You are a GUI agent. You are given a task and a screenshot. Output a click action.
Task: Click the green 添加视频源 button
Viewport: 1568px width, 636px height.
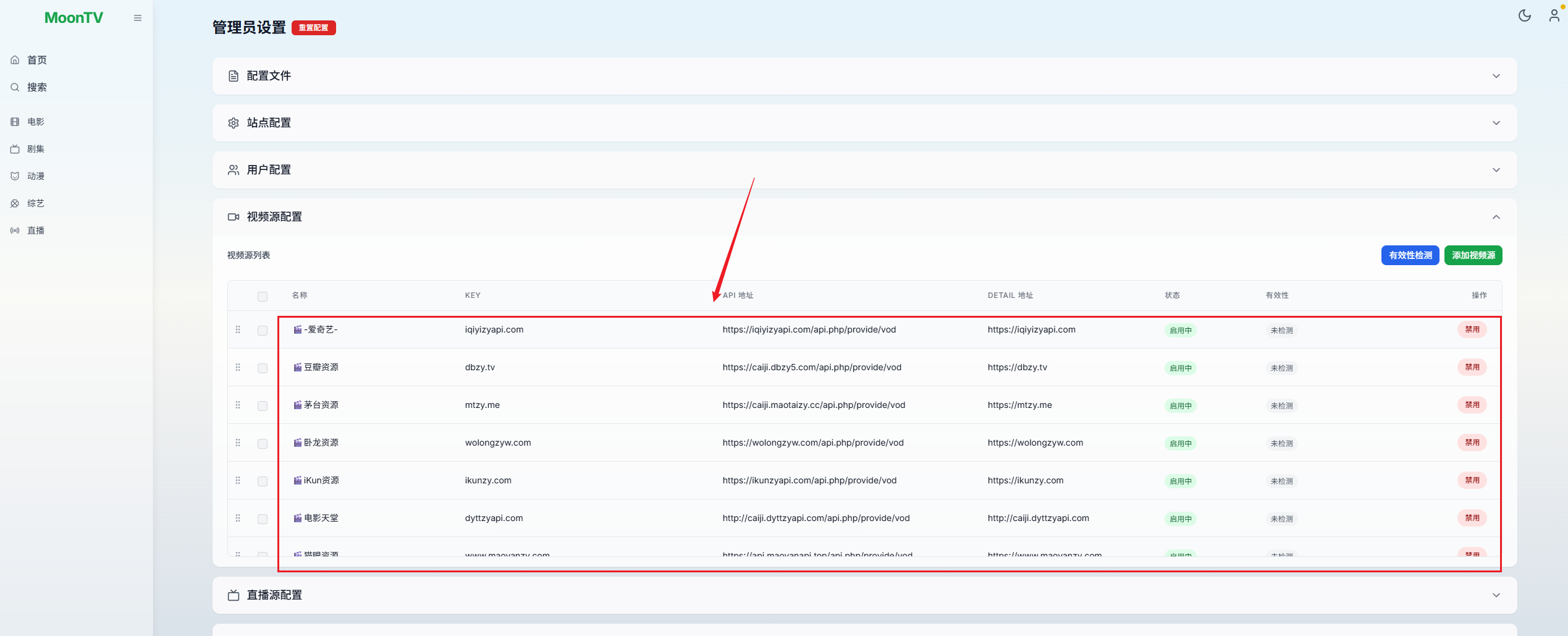click(1473, 255)
